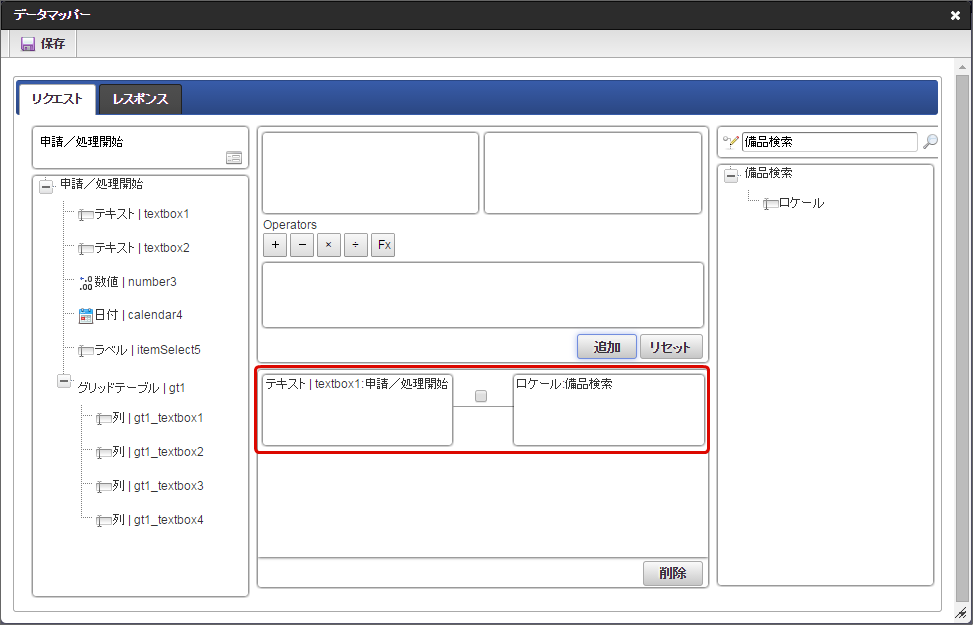973x625 pixels.
Task: Click the 備品検索 search input field
Action: pos(830,142)
